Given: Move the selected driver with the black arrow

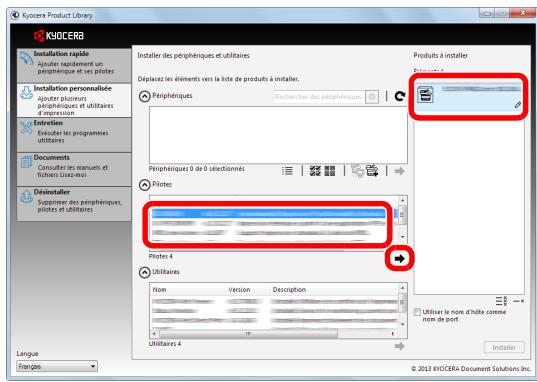Looking at the screenshot, I should pyautogui.click(x=399, y=259).
